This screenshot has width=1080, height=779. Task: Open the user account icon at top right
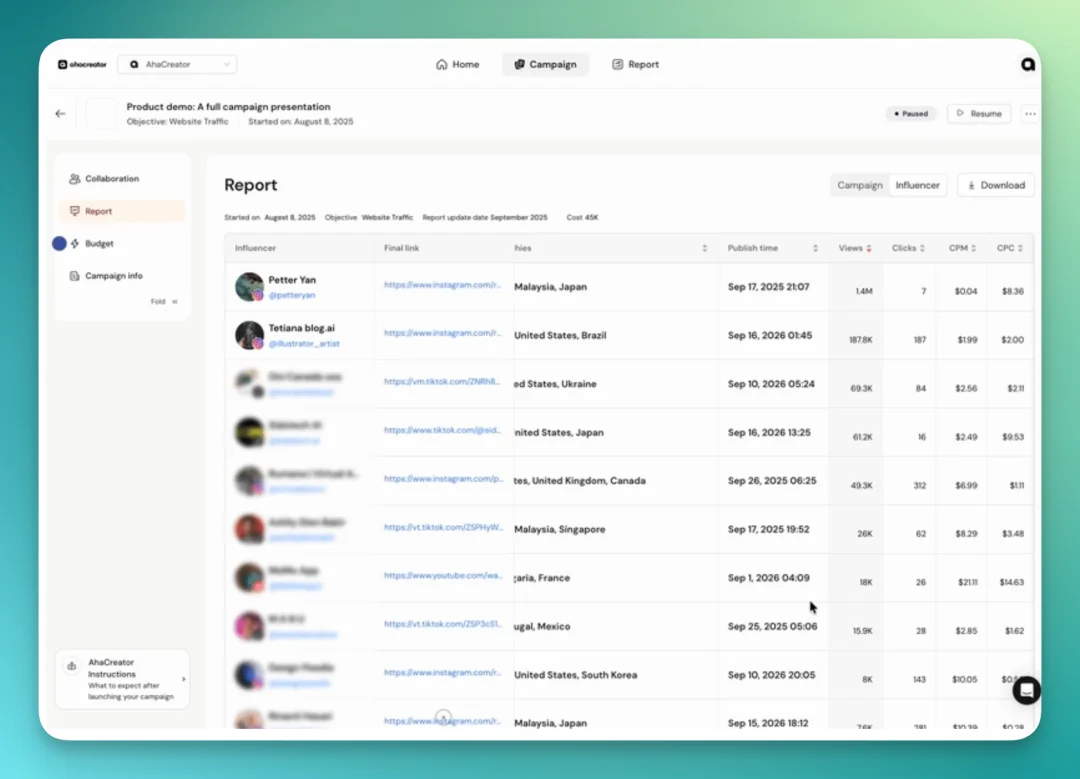click(x=1028, y=64)
